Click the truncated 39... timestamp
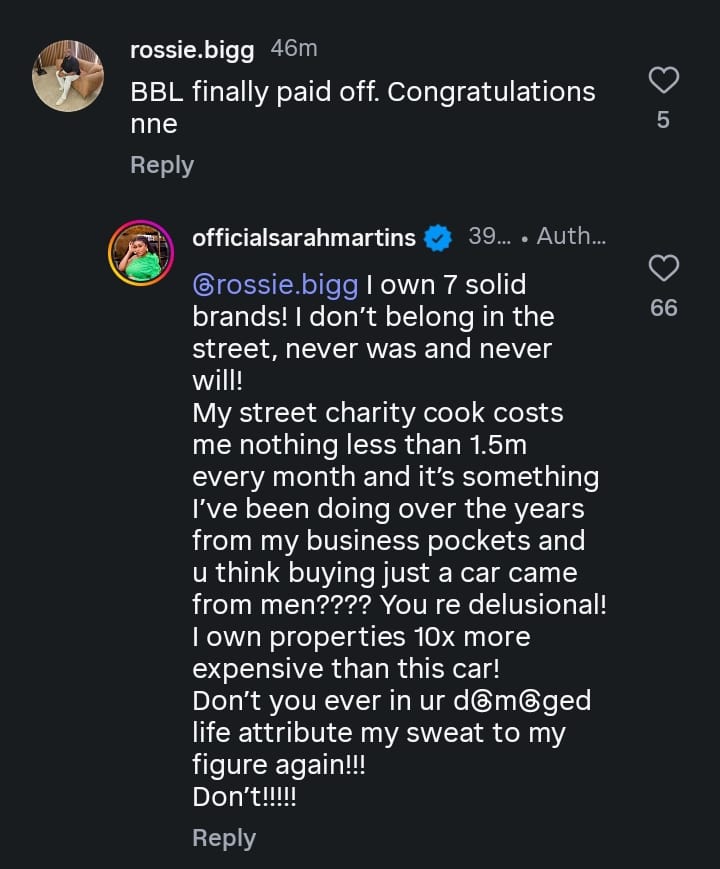 tap(489, 238)
